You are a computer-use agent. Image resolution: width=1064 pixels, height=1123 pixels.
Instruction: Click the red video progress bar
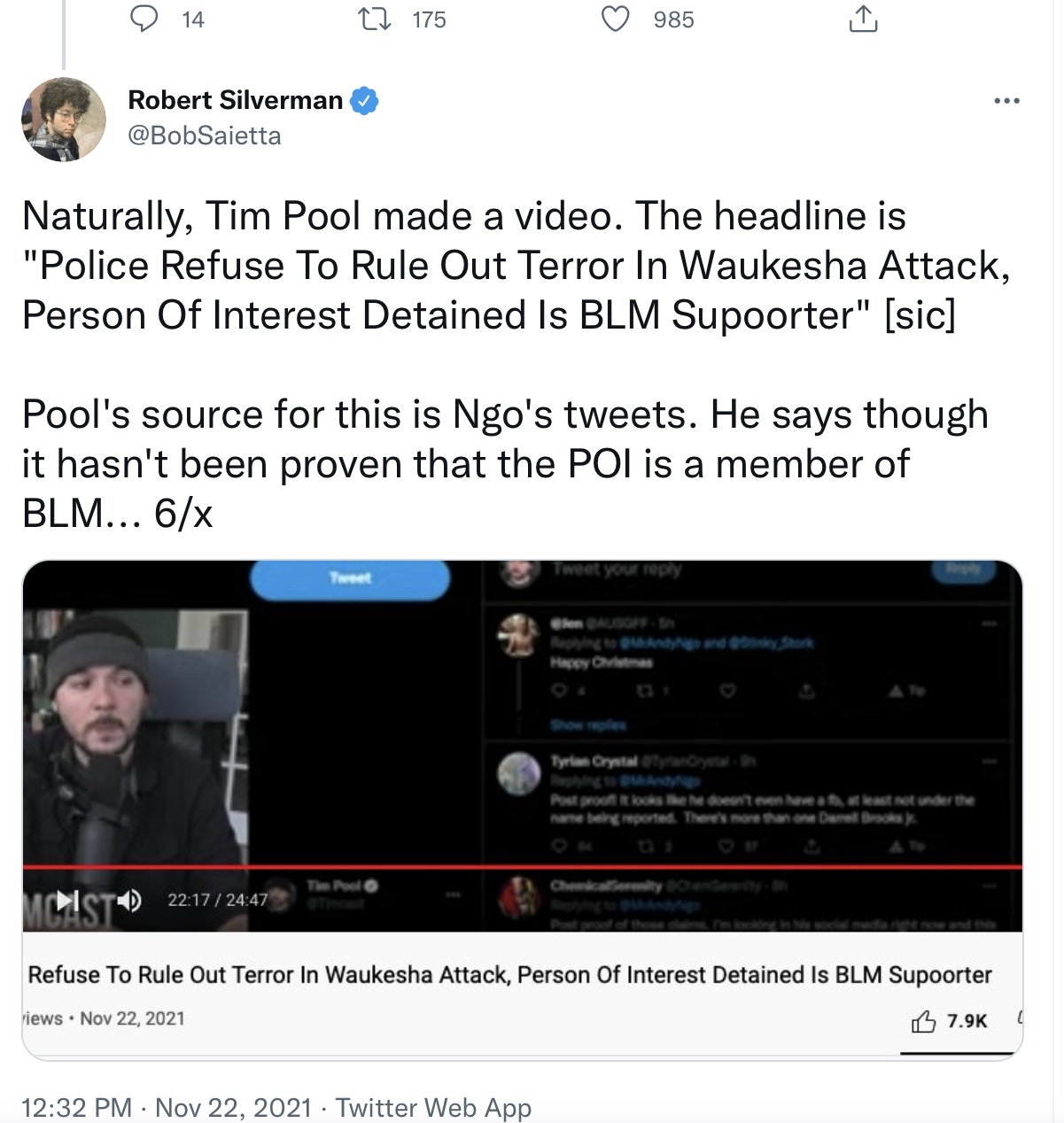[x=523, y=866]
